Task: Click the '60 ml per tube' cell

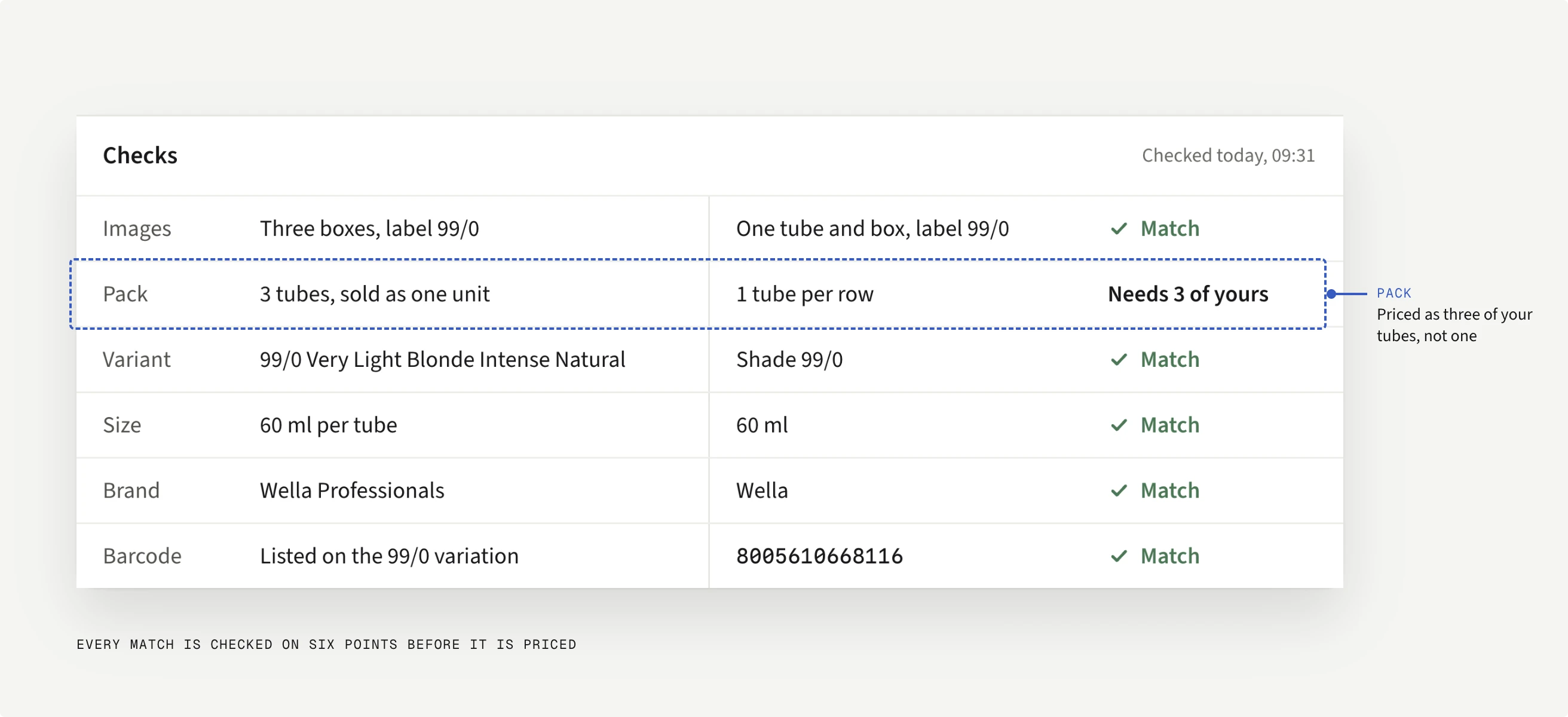Action: pos(328,425)
